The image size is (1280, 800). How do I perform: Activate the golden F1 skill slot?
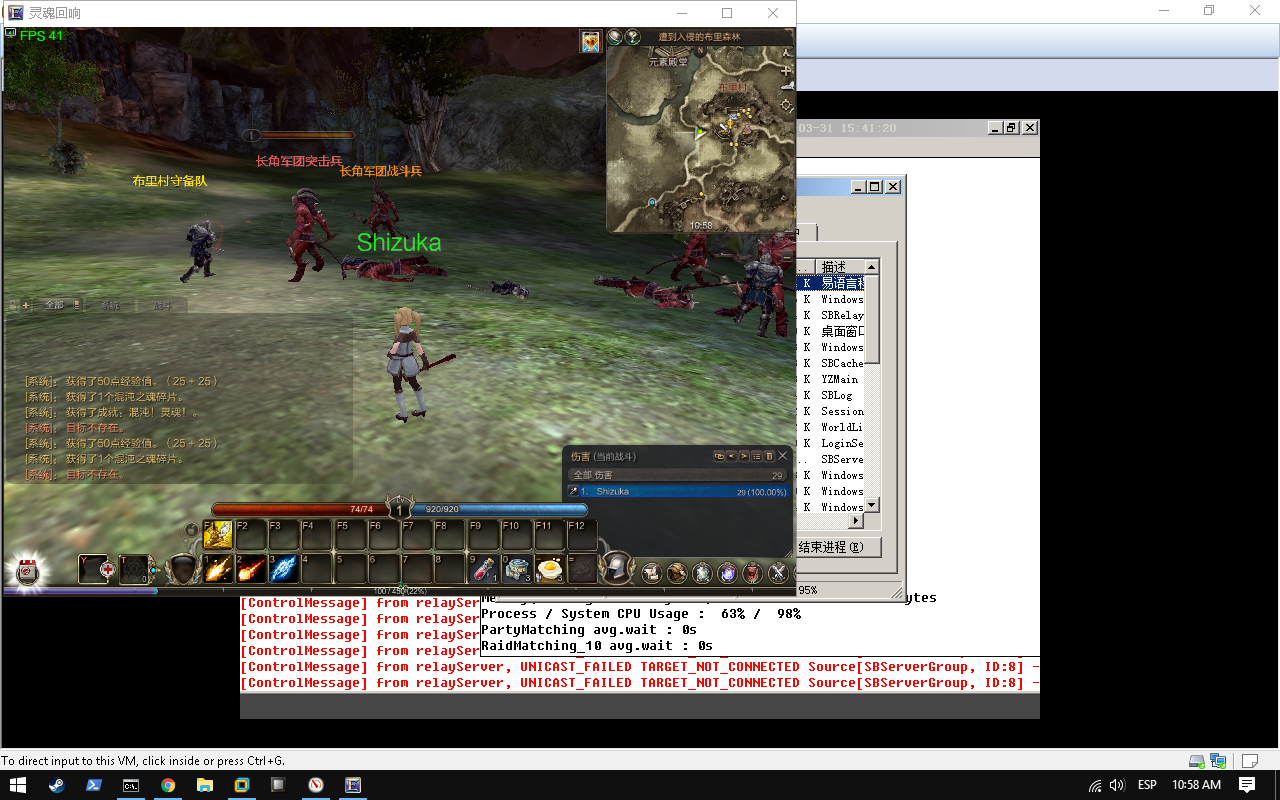click(218, 535)
